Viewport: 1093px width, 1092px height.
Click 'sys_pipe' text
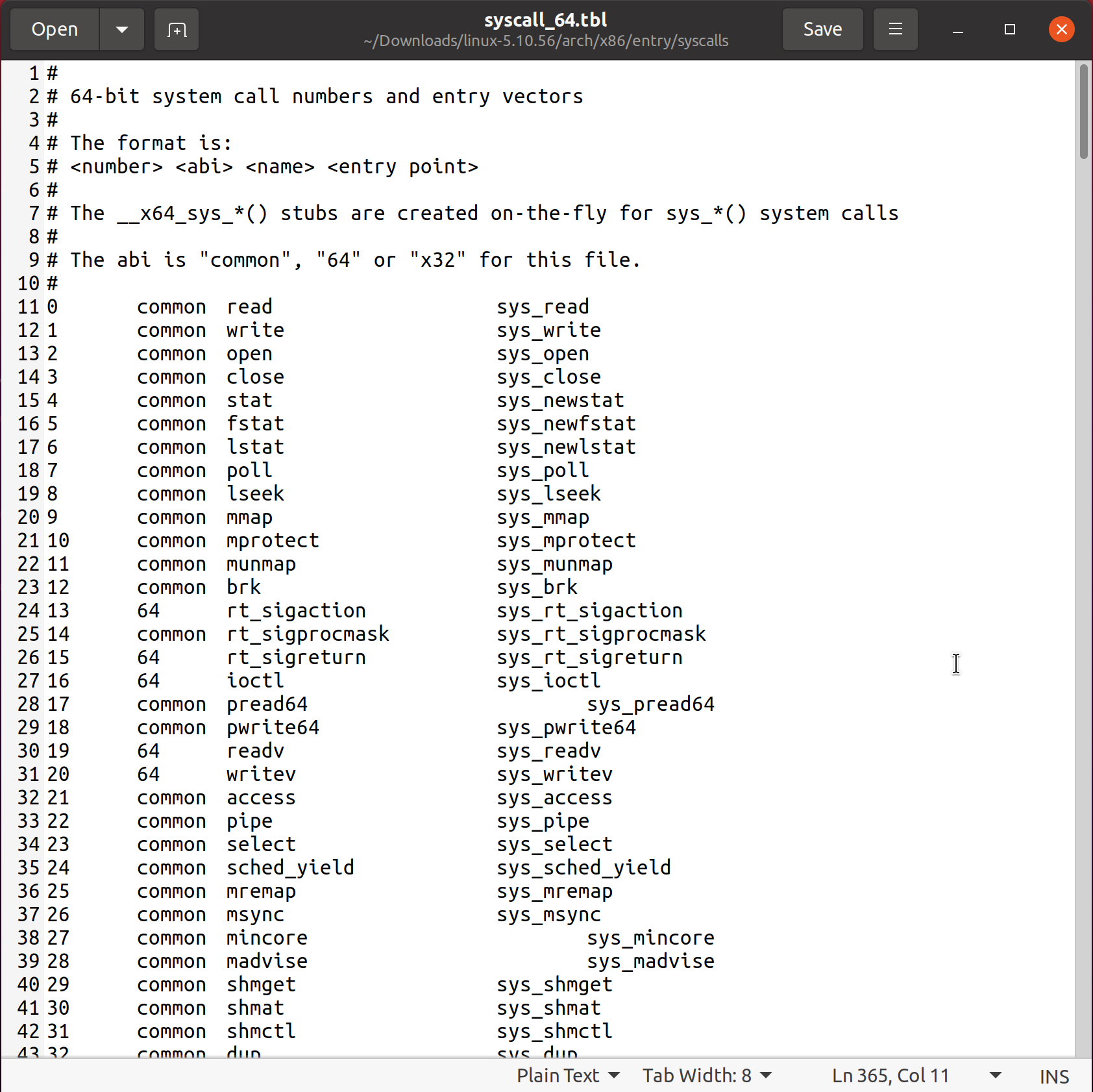click(543, 821)
